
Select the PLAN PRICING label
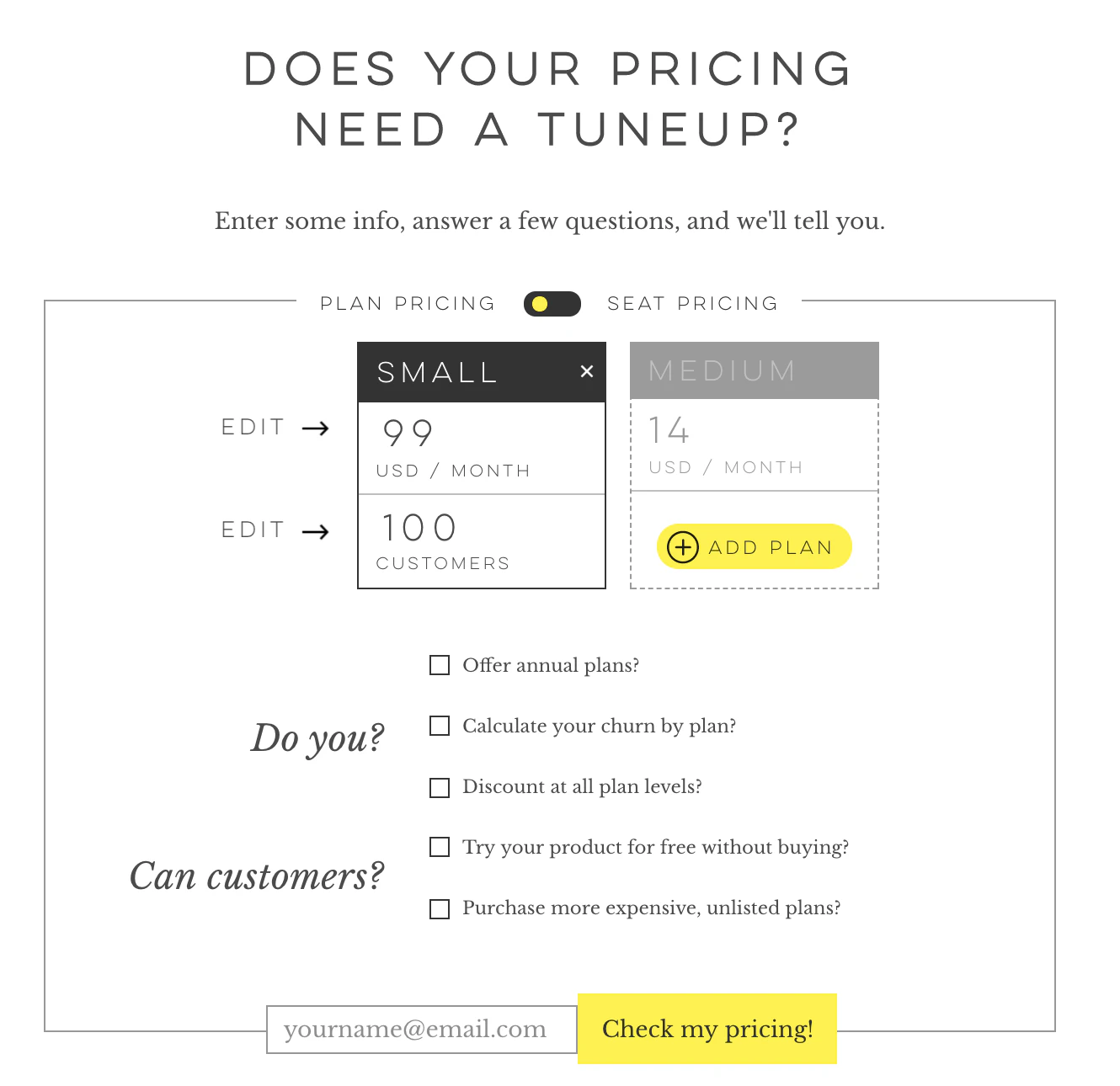[x=408, y=304]
